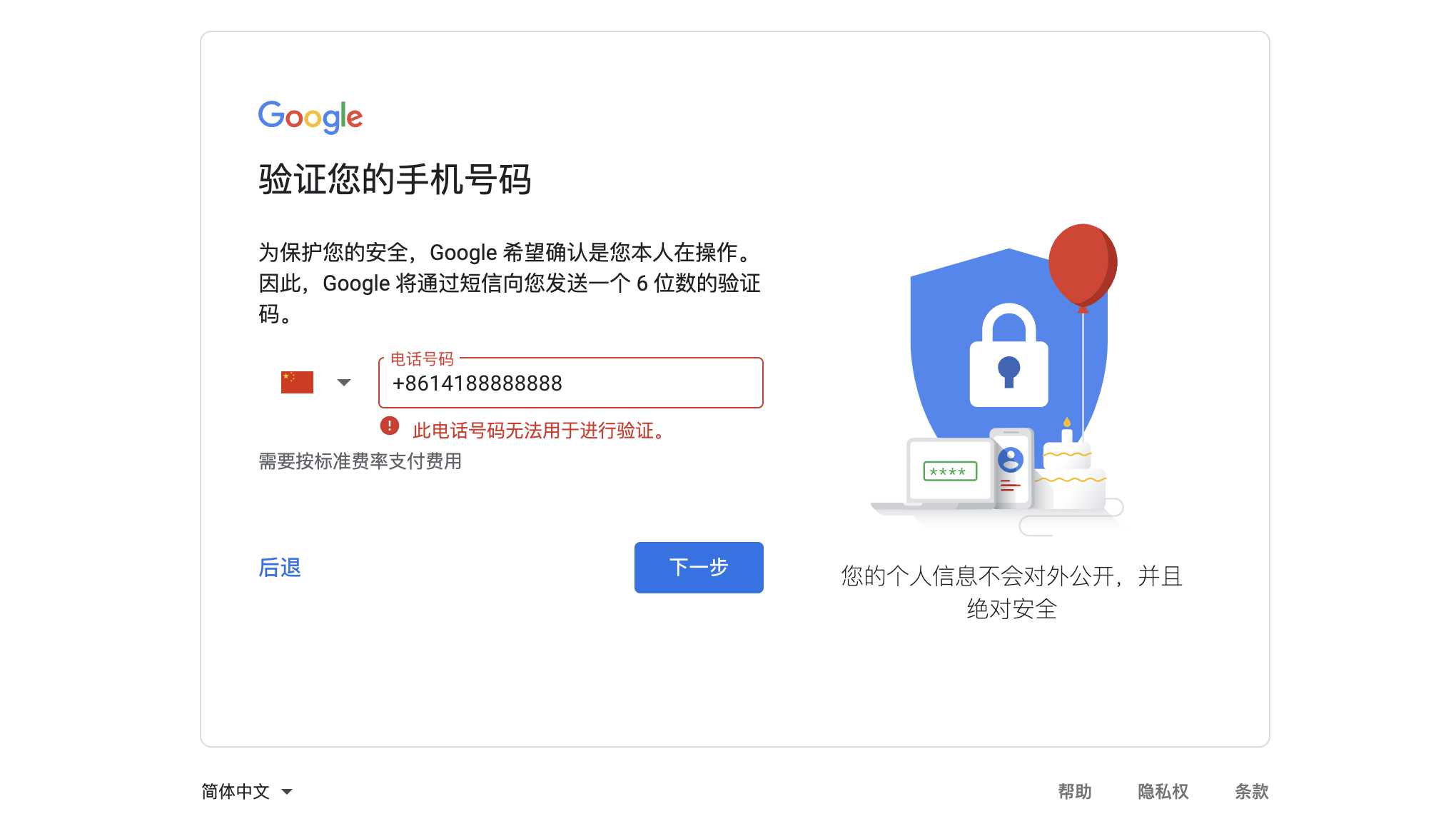Click the dropdown arrow beside the flag
Viewport: 1456px width, 834px height.
click(344, 382)
